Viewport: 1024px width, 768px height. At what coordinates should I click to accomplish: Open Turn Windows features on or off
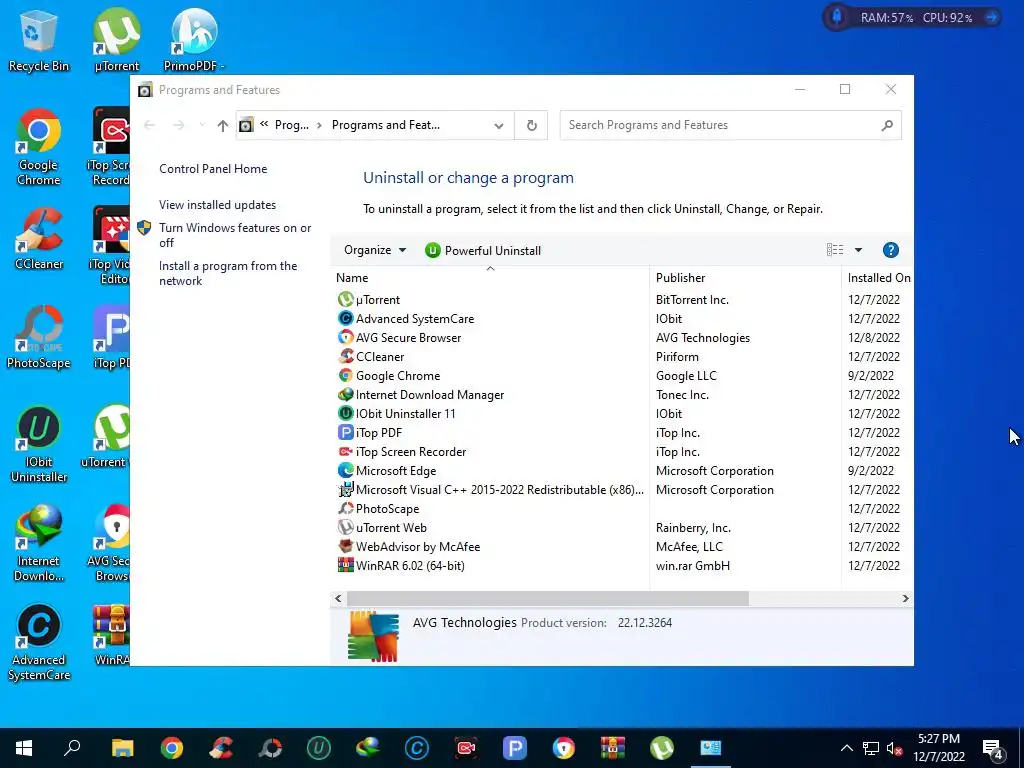(x=235, y=235)
